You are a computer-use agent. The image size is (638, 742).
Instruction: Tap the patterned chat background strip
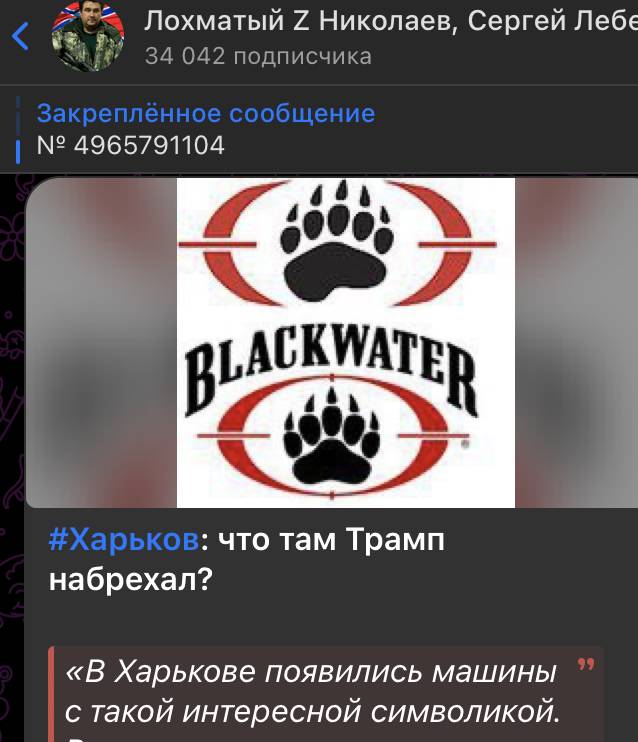[12, 457]
